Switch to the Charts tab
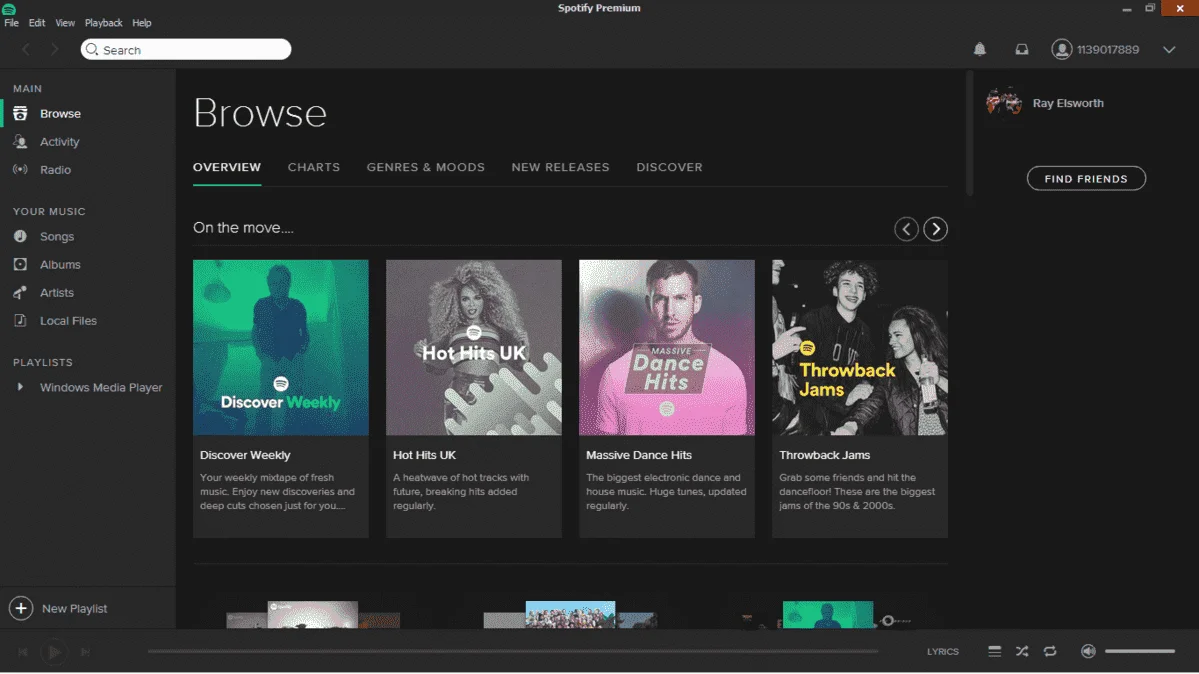1199x674 pixels. pos(314,167)
